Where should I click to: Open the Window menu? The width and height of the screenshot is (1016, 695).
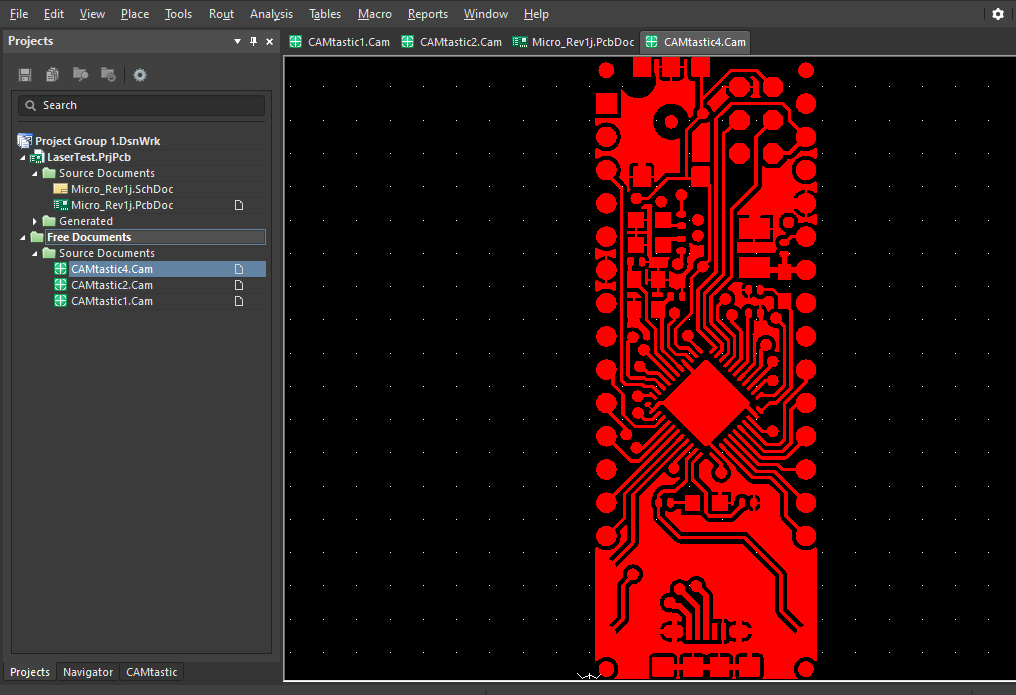coord(485,14)
